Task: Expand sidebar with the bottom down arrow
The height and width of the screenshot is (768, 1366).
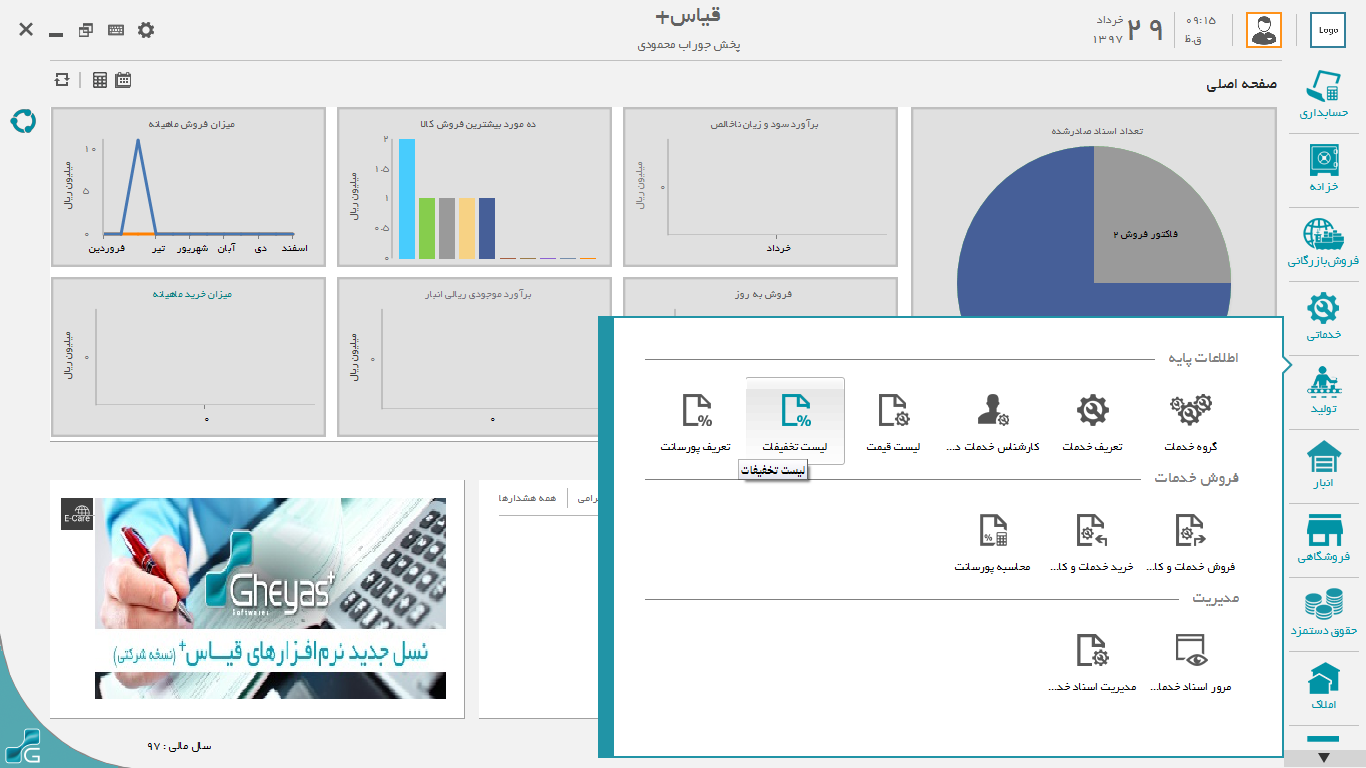Action: (x=1323, y=758)
